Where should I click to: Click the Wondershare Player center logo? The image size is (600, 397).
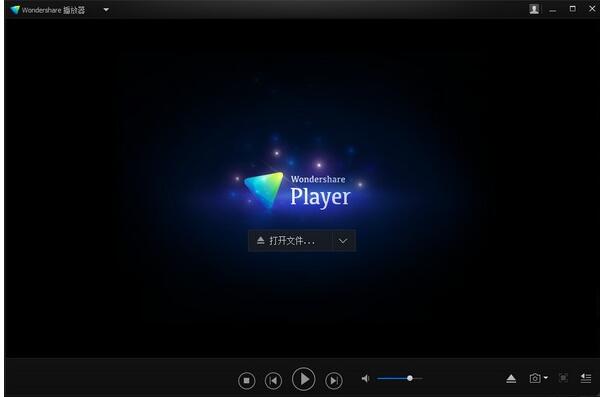pyautogui.click(x=297, y=191)
